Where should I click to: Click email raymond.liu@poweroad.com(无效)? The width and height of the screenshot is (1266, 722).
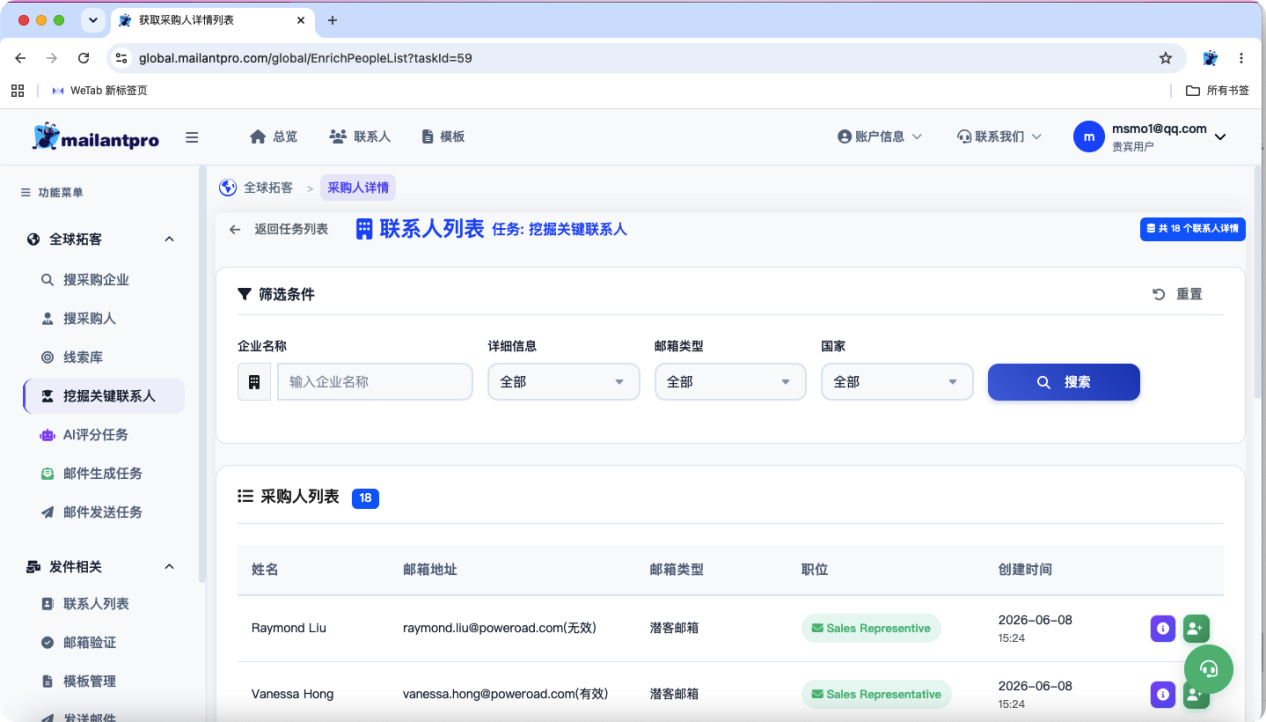point(500,628)
